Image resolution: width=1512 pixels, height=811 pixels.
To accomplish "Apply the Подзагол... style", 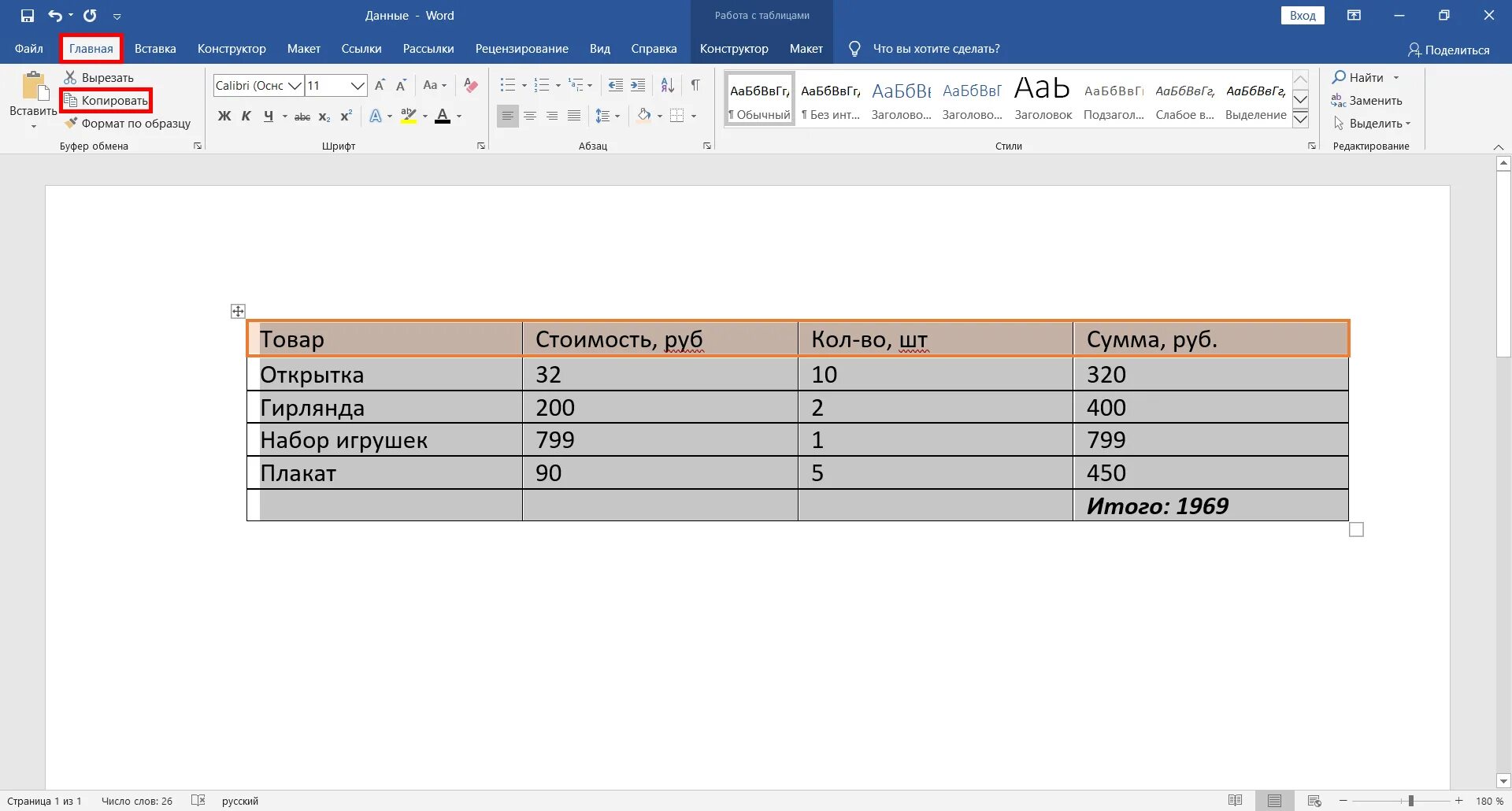I will click(x=1114, y=99).
